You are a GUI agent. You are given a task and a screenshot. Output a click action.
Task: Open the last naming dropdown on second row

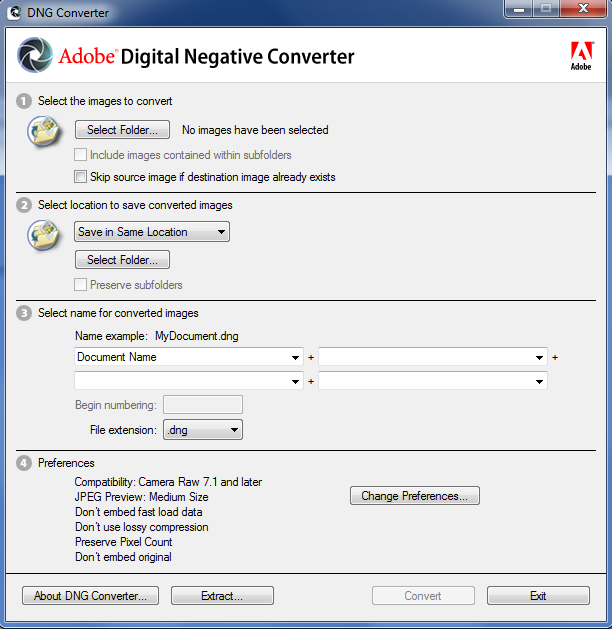point(433,381)
